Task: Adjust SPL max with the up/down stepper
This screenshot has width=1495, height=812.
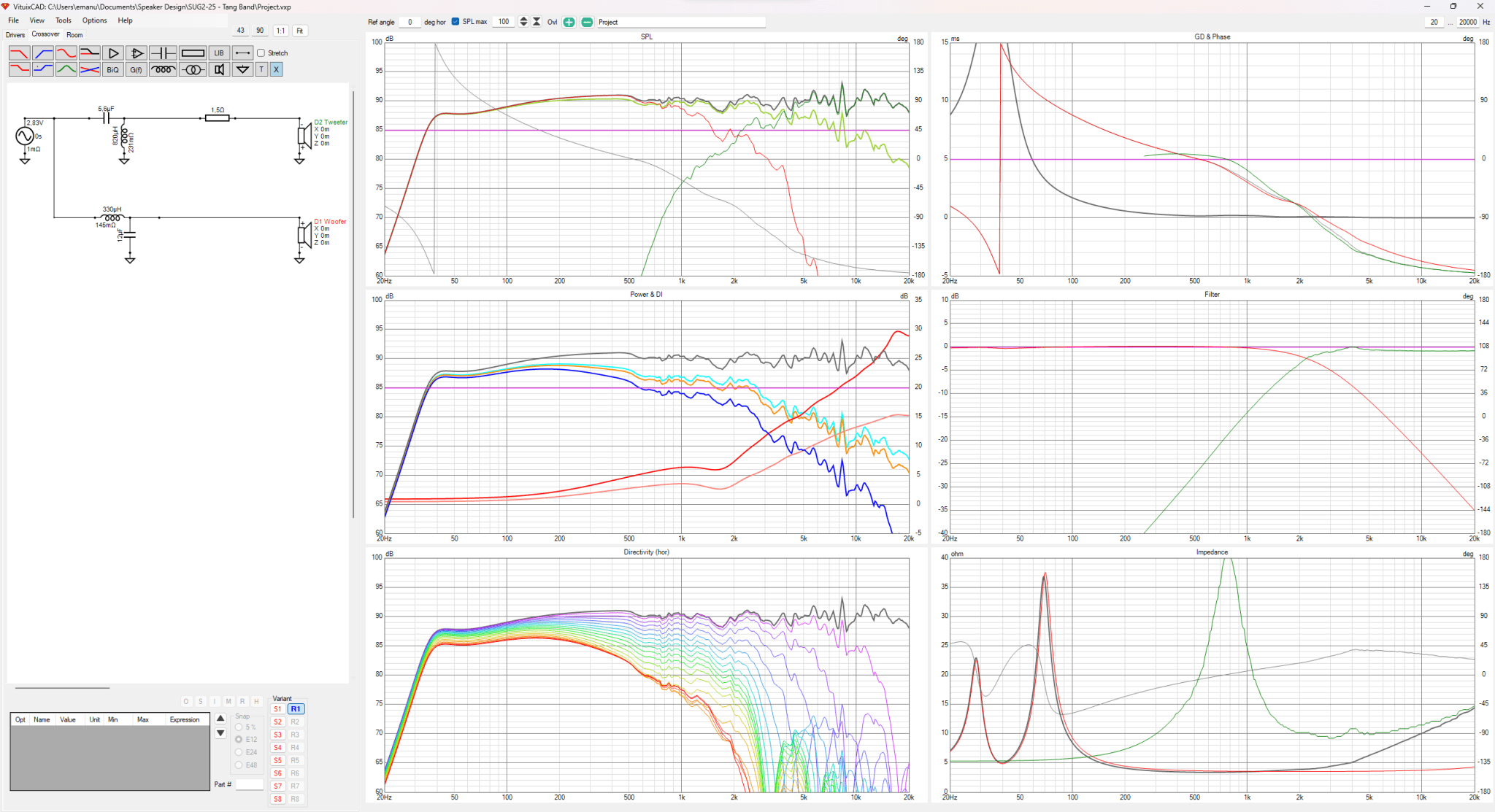Action: click(x=523, y=22)
